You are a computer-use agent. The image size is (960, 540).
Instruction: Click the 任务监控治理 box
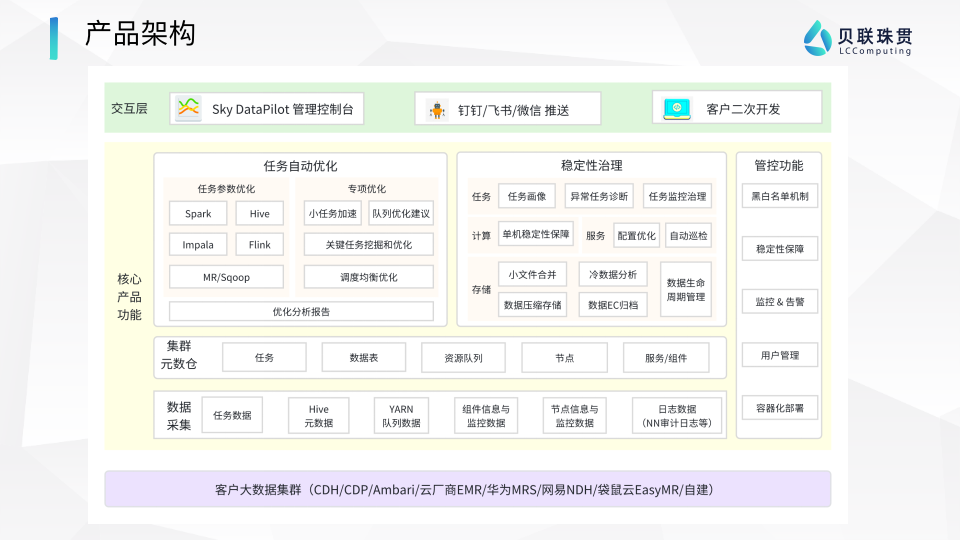(x=677, y=196)
